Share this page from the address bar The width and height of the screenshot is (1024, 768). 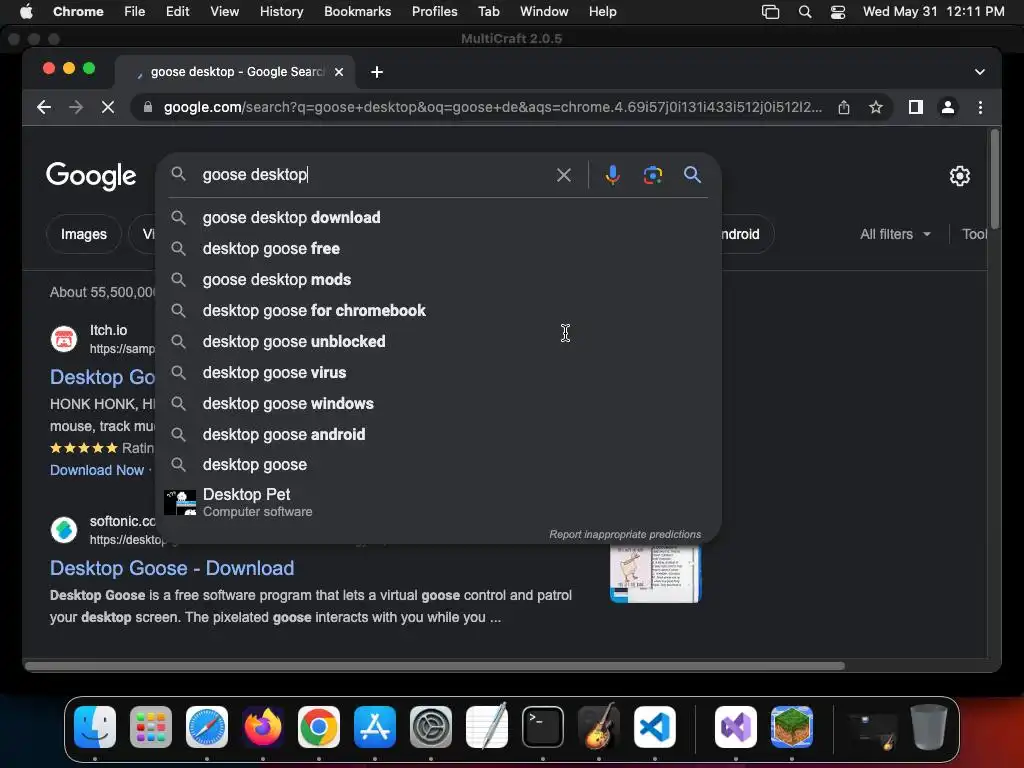(x=844, y=107)
